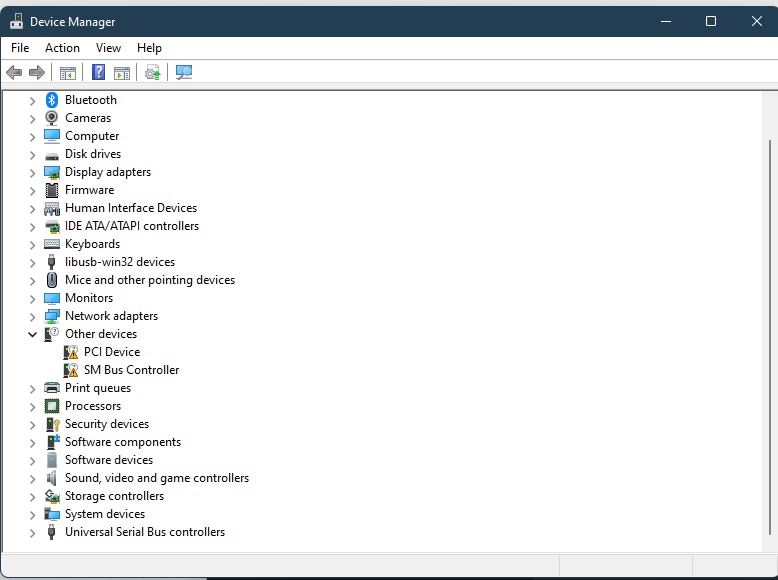Viewport: 778px width, 580px height.
Task: Collapse the Other devices category
Action: [x=32, y=334]
